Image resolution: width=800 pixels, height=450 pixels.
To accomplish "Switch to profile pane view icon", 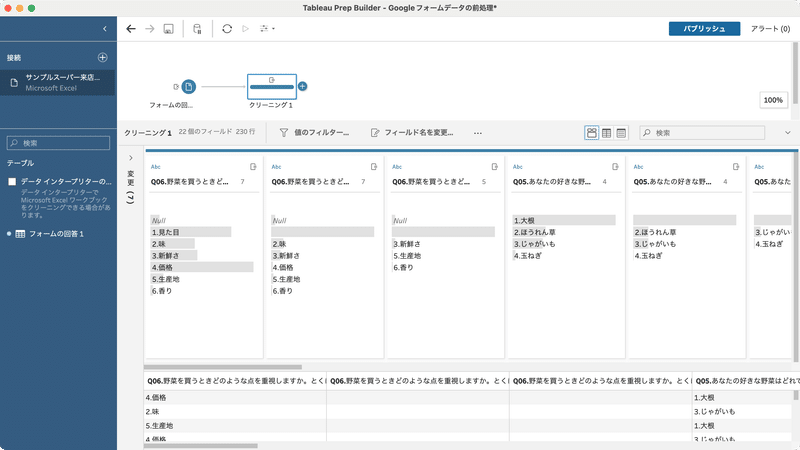I will coord(591,133).
